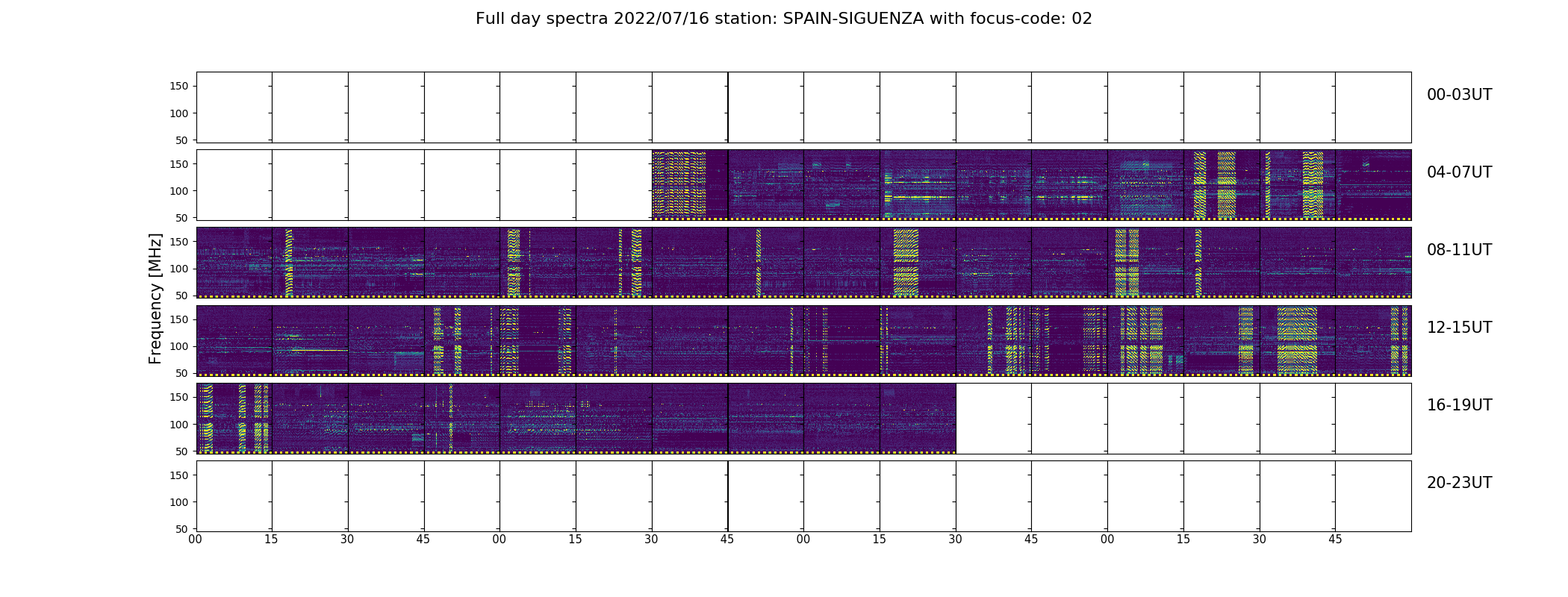Open the first spectrogram panel in 12-15UT row
Viewport: 1568px width, 597px height.
(x=234, y=340)
